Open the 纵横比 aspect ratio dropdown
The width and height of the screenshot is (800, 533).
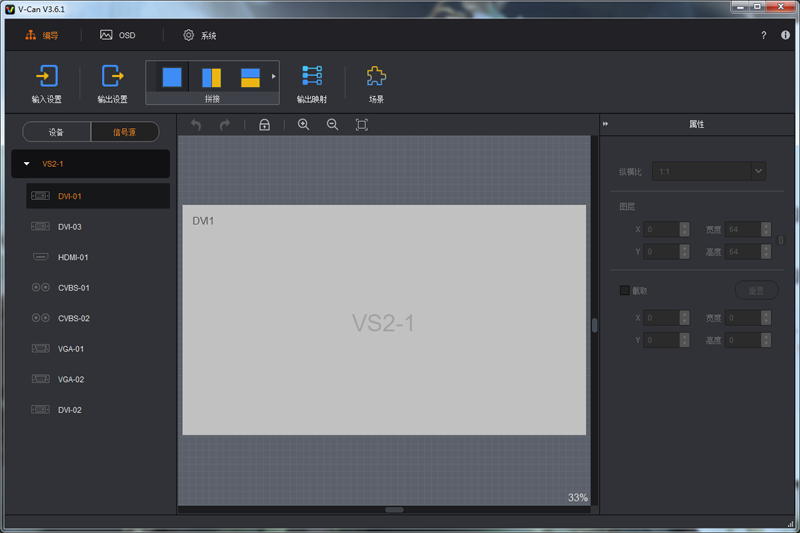pos(757,171)
